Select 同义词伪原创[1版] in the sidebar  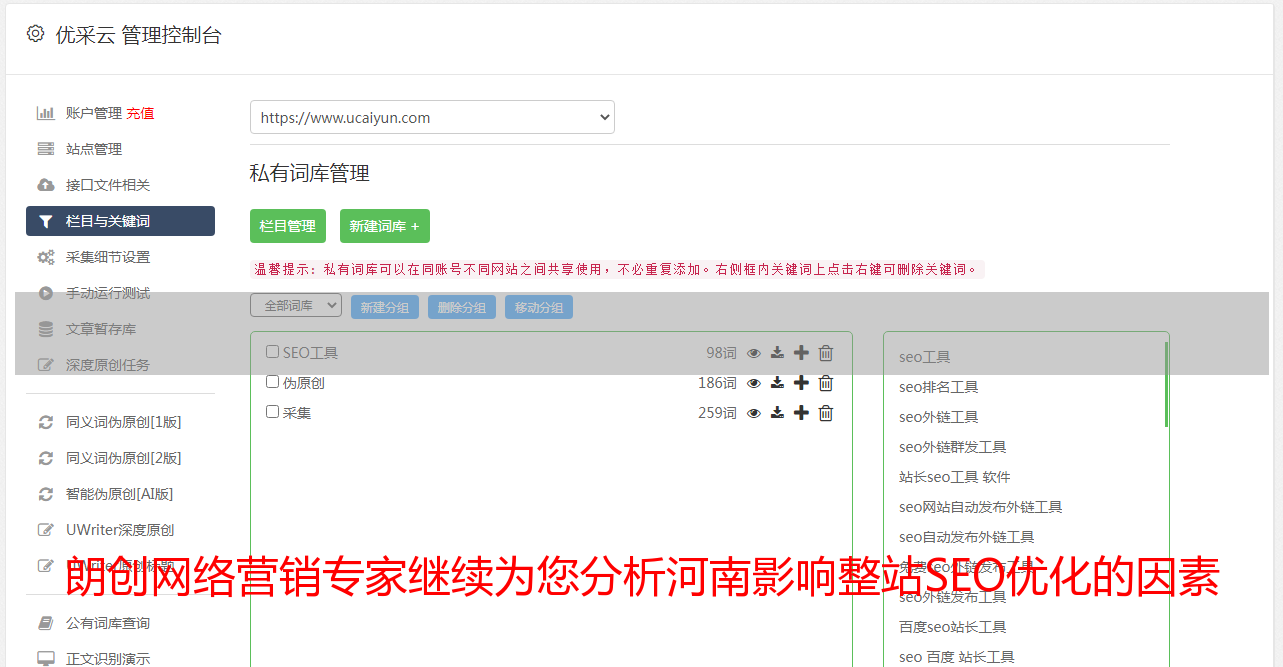(x=124, y=422)
